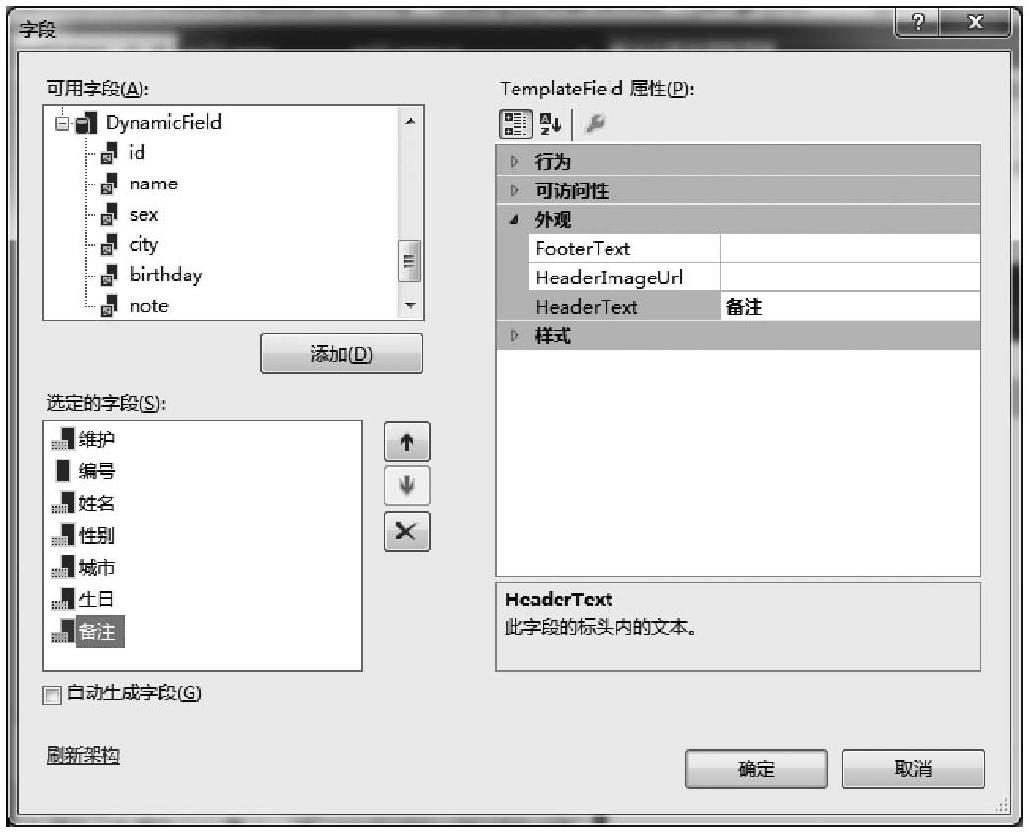Click the Alphabetical sort icon
This screenshot has width=1030, height=832.
point(550,123)
